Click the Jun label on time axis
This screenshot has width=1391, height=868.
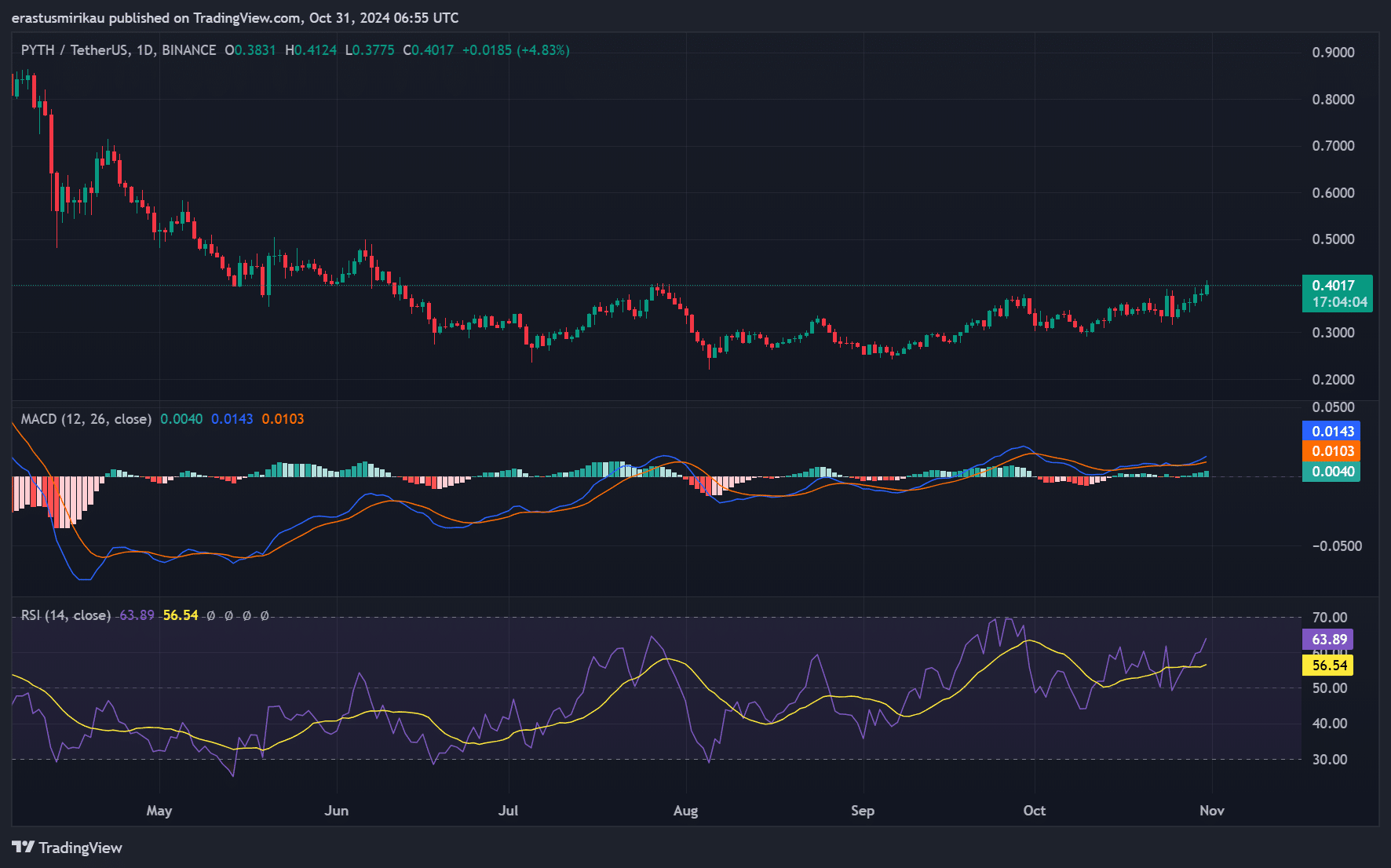coord(337,811)
